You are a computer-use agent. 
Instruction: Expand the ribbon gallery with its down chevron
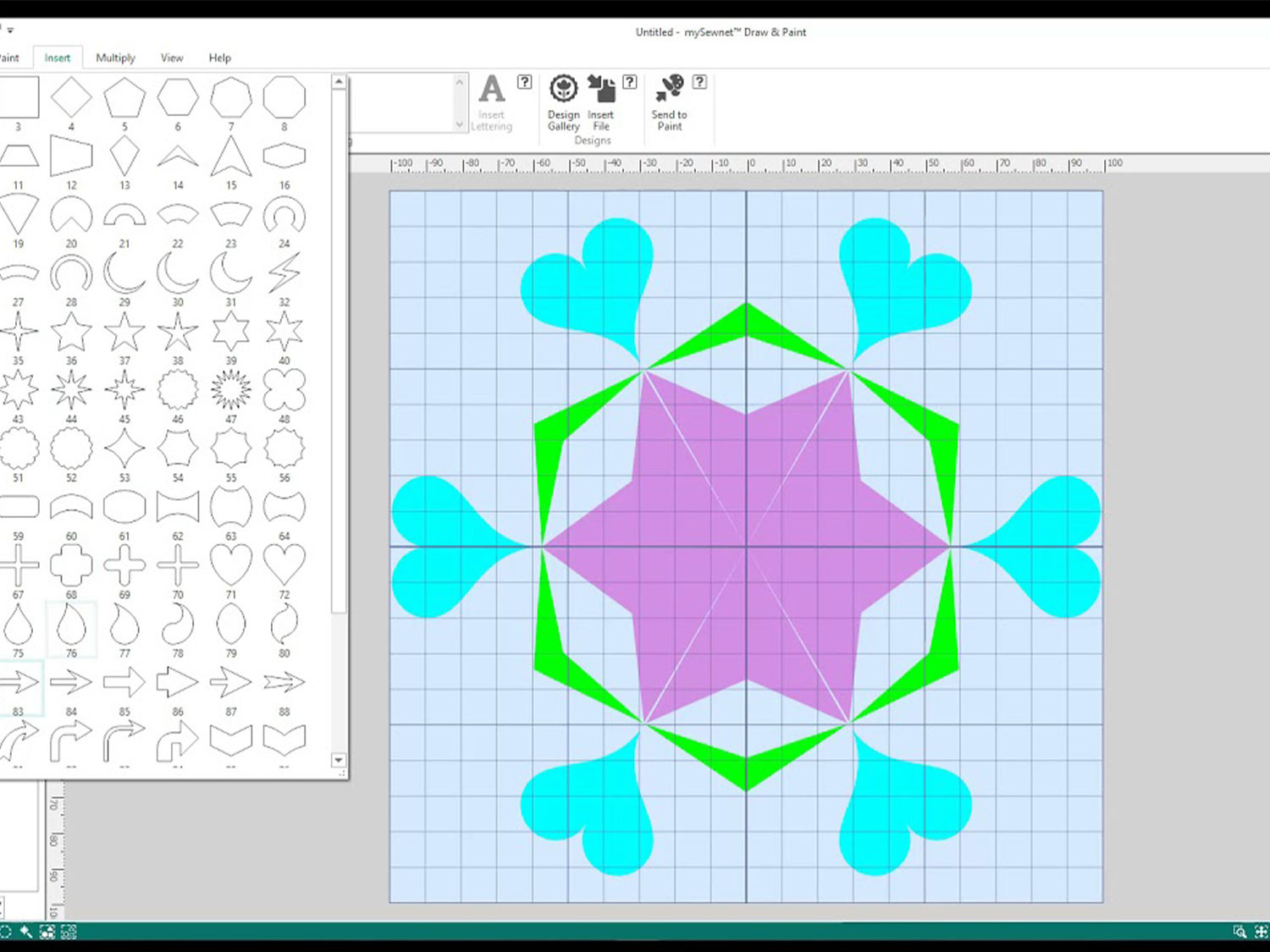[x=460, y=124]
